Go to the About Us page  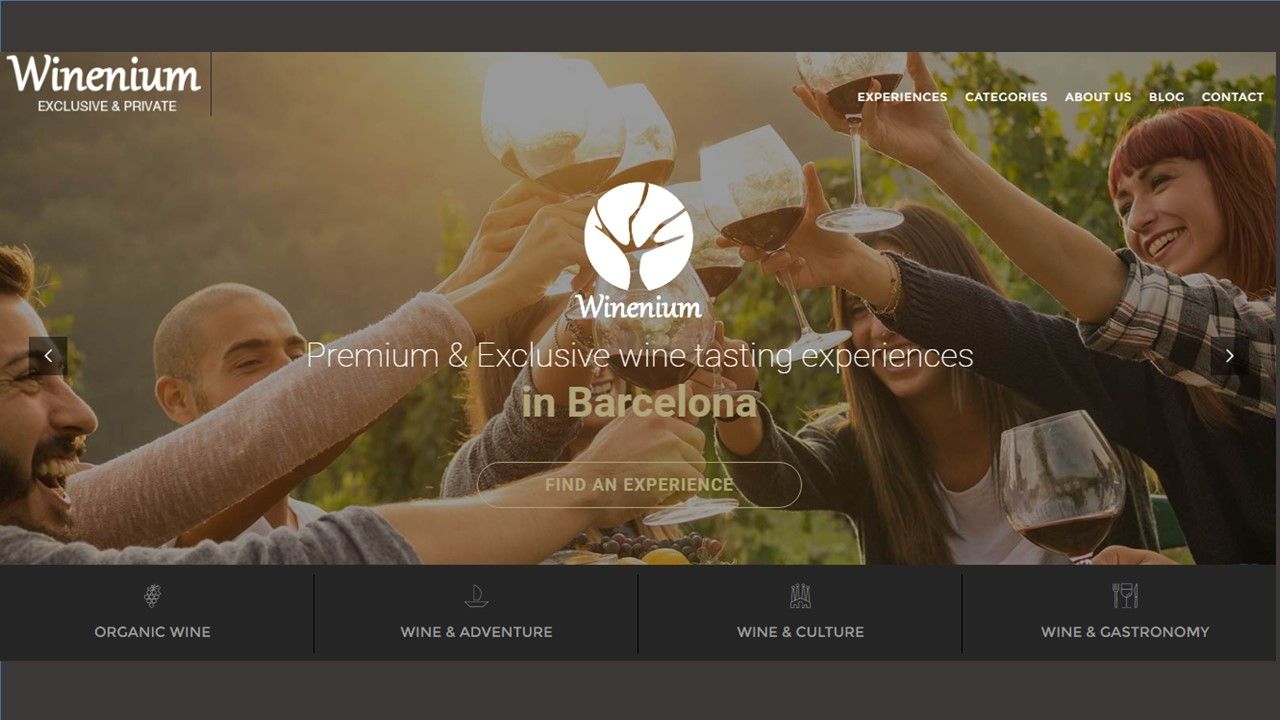coord(1098,97)
